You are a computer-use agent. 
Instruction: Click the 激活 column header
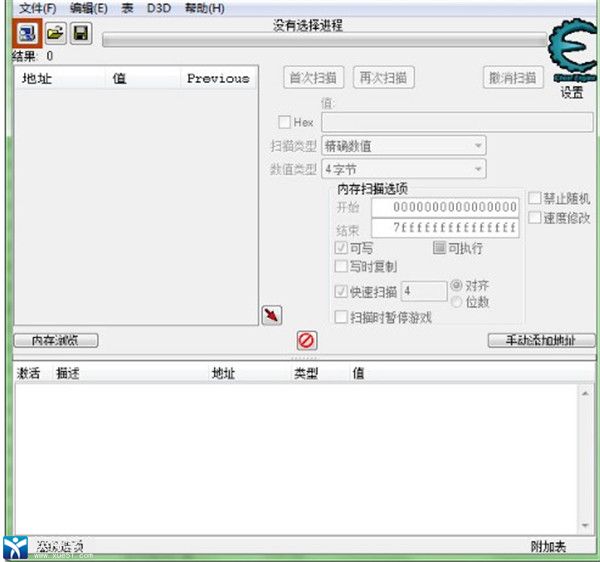click(x=28, y=373)
